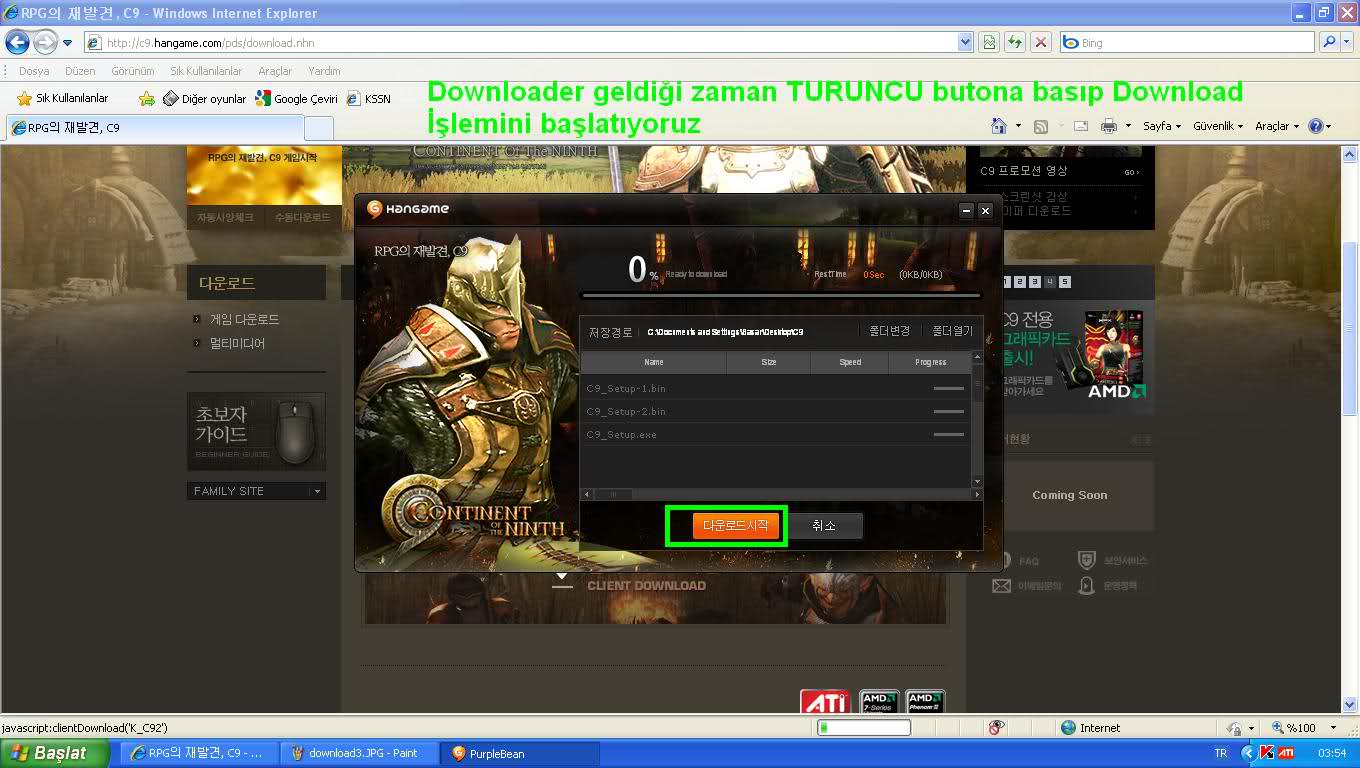Click the IE Back navigation arrow
The width and height of the screenshot is (1360, 768).
coord(17,42)
